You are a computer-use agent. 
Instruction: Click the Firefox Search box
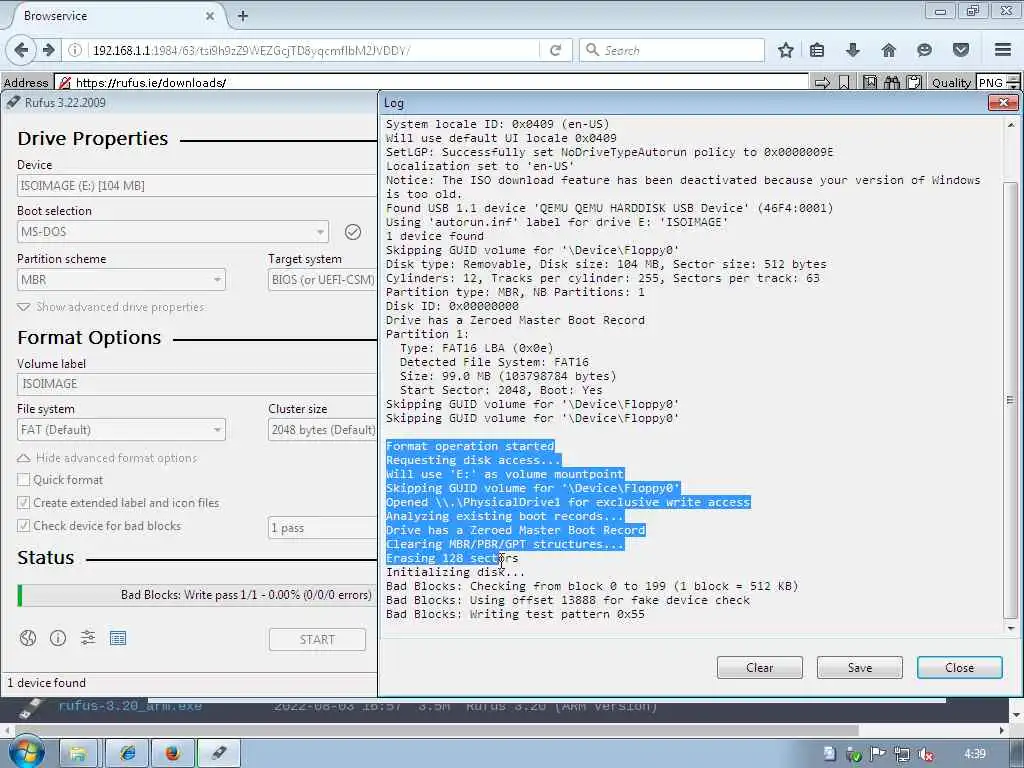click(x=672, y=50)
